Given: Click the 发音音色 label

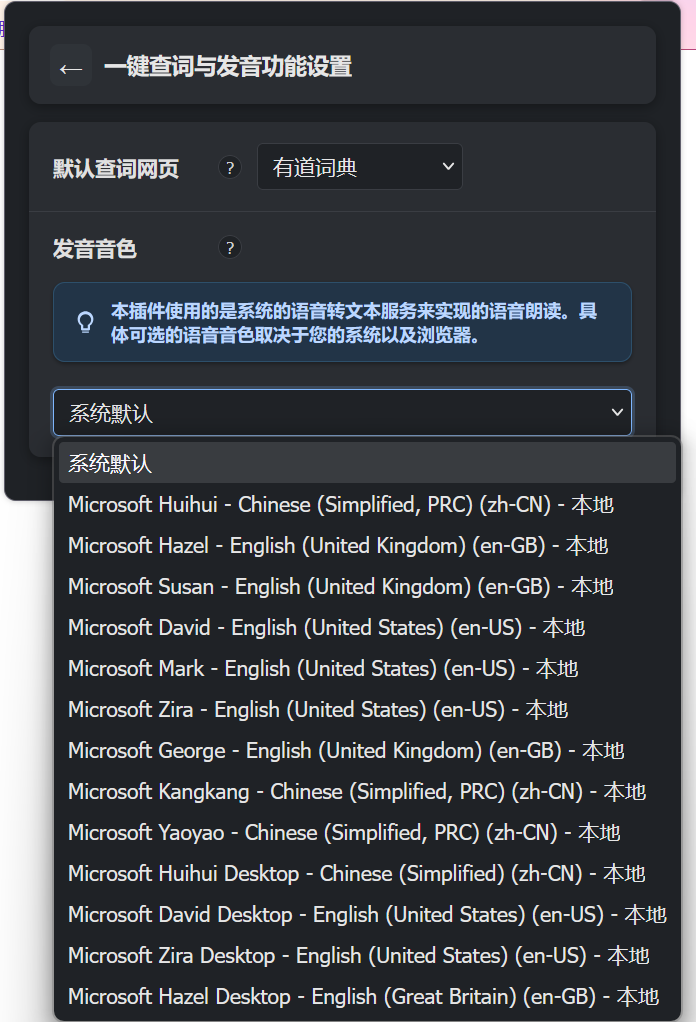Looking at the screenshot, I should 94,248.
